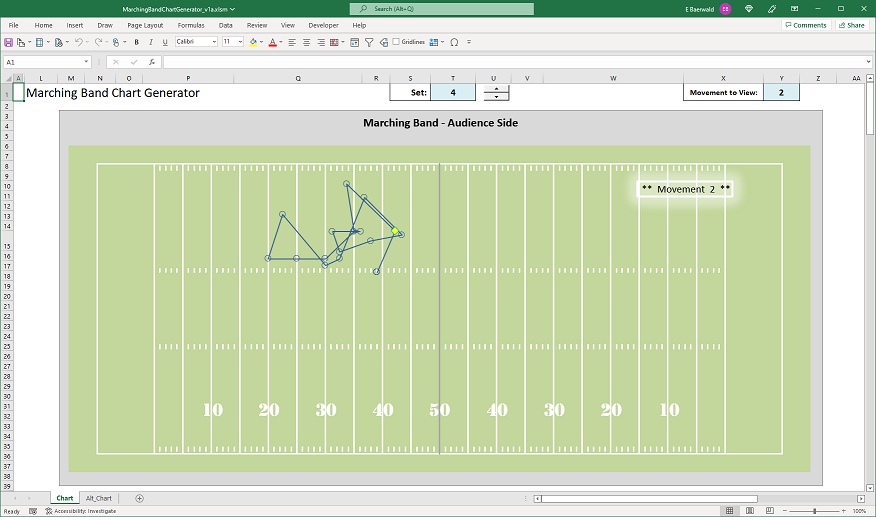Click the zoom slider in status bar
The height and width of the screenshot is (517, 876).
[x=814, y=511]
